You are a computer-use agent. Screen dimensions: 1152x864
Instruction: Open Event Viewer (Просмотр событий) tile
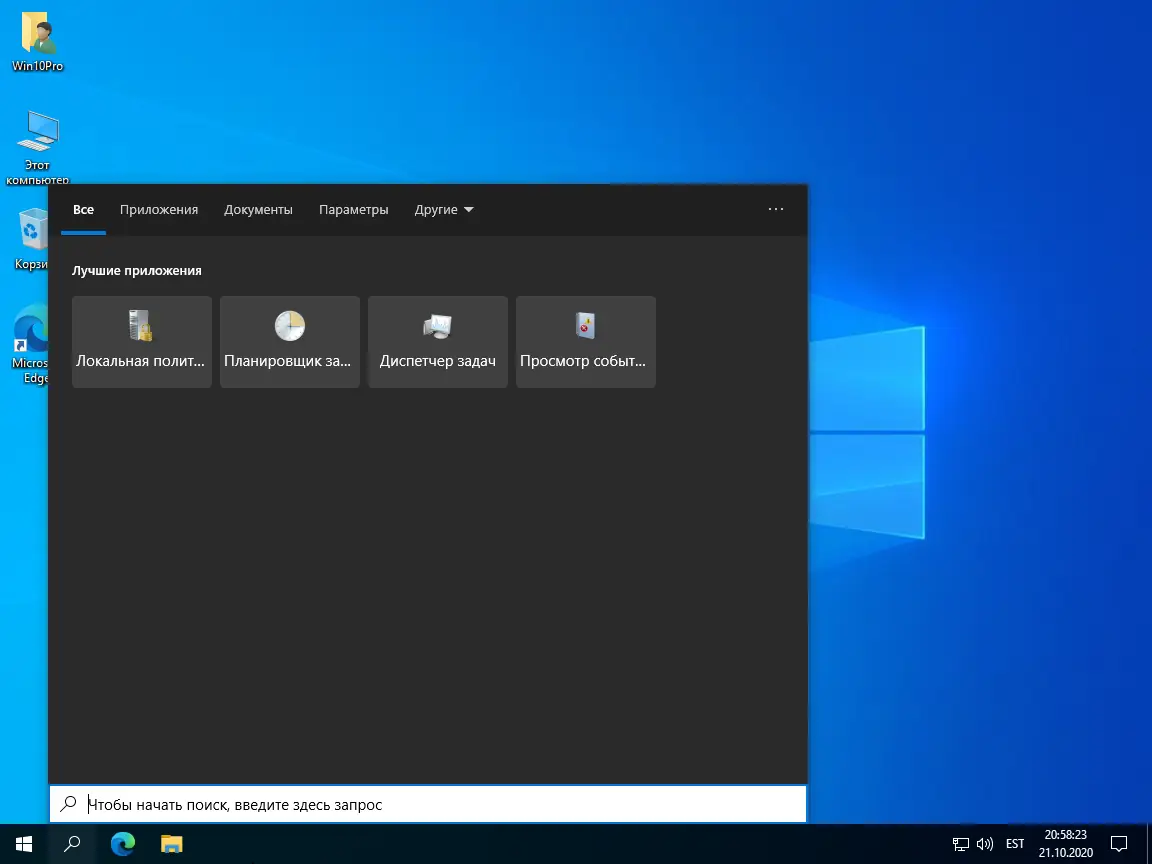coord(586,342)
